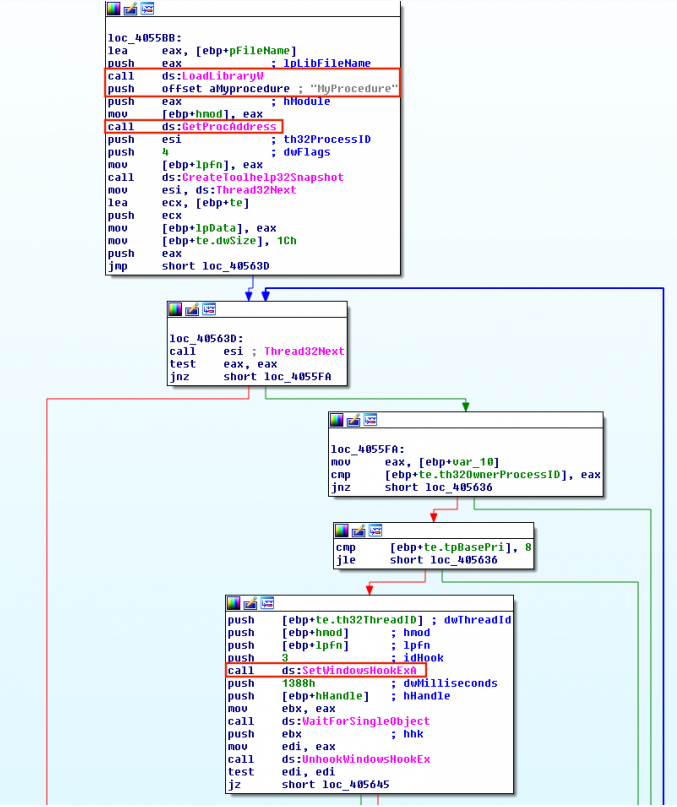Click the lpfn comment in hook block

(416, 645)
